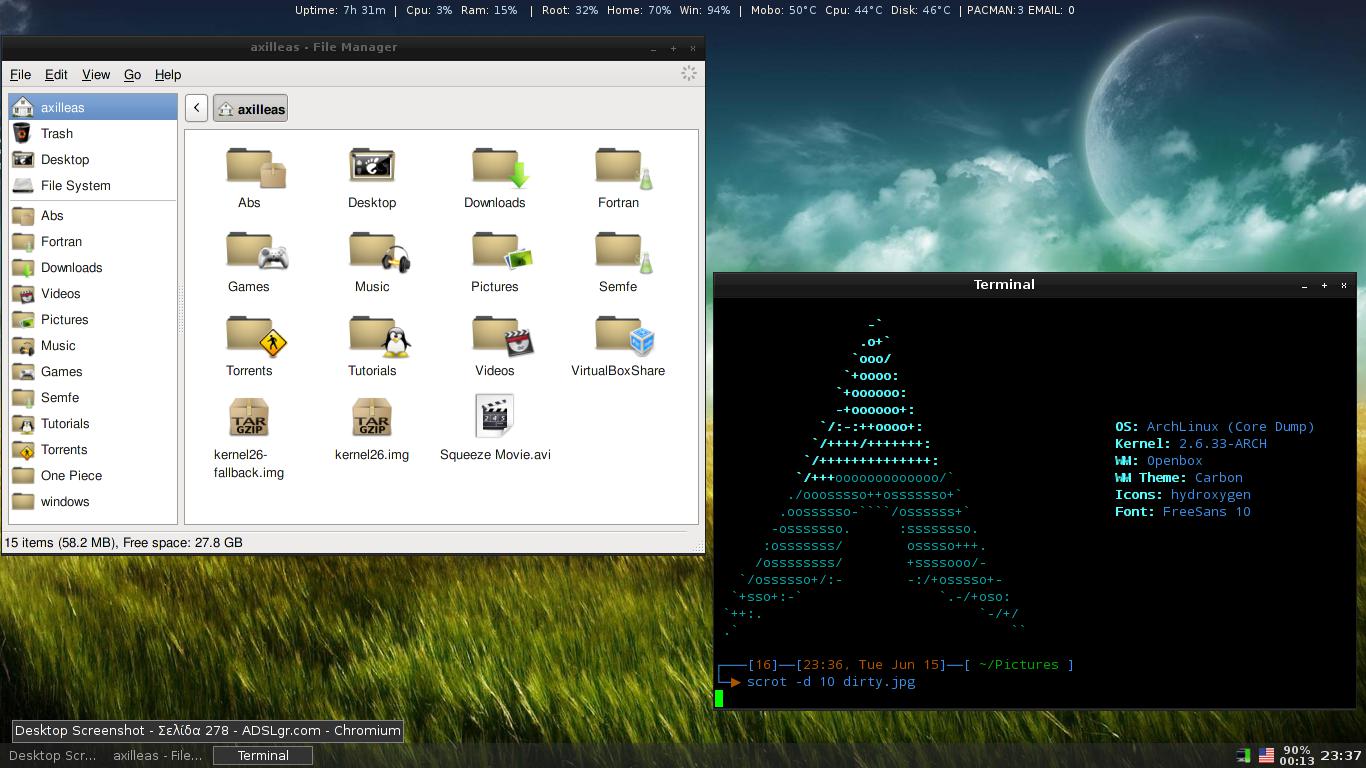Click the axilleas path bar button
Image resolution: width=1366 pixels, height=768 pixels.
point(250,109)
